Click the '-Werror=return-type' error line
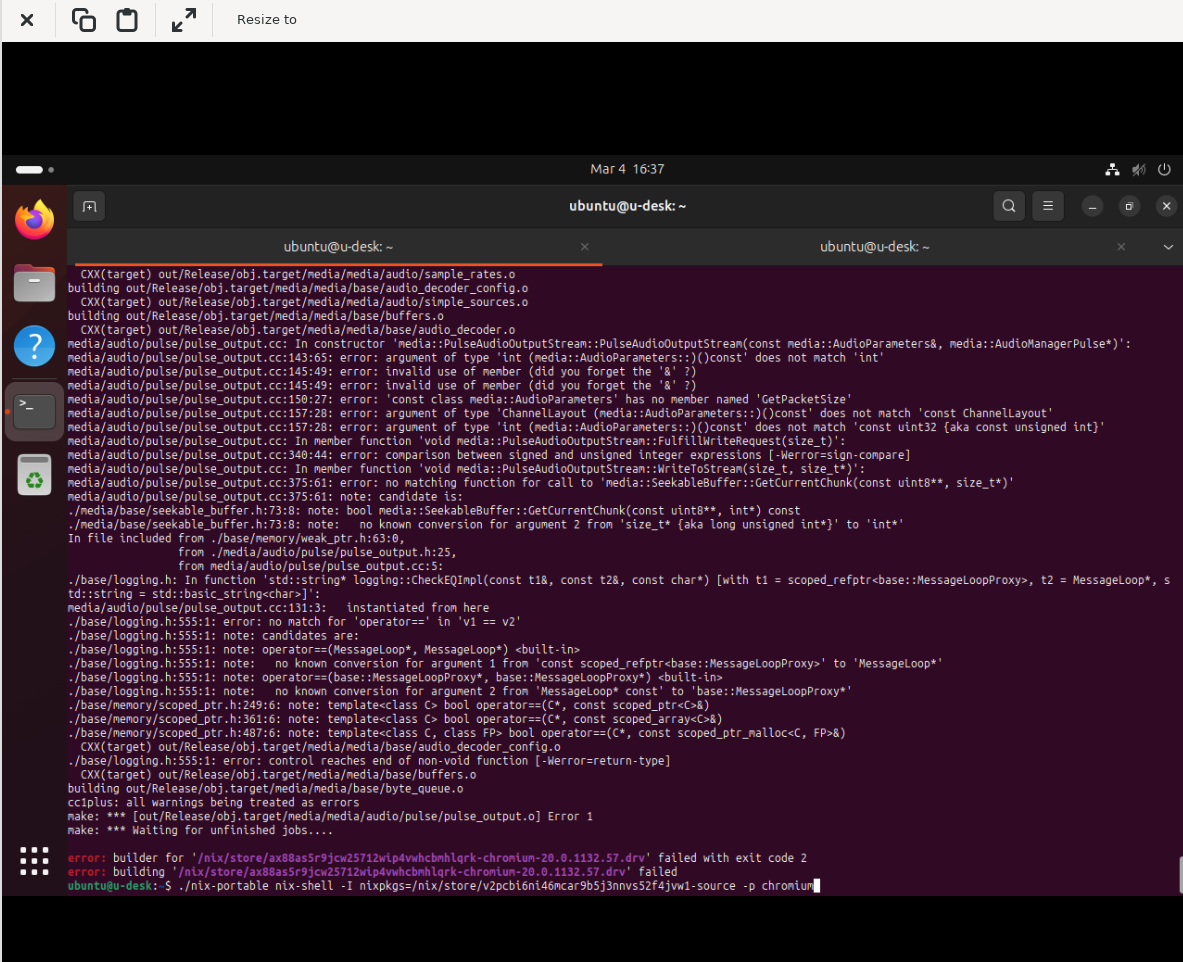The image size is (1183, 962). point(369,761)
